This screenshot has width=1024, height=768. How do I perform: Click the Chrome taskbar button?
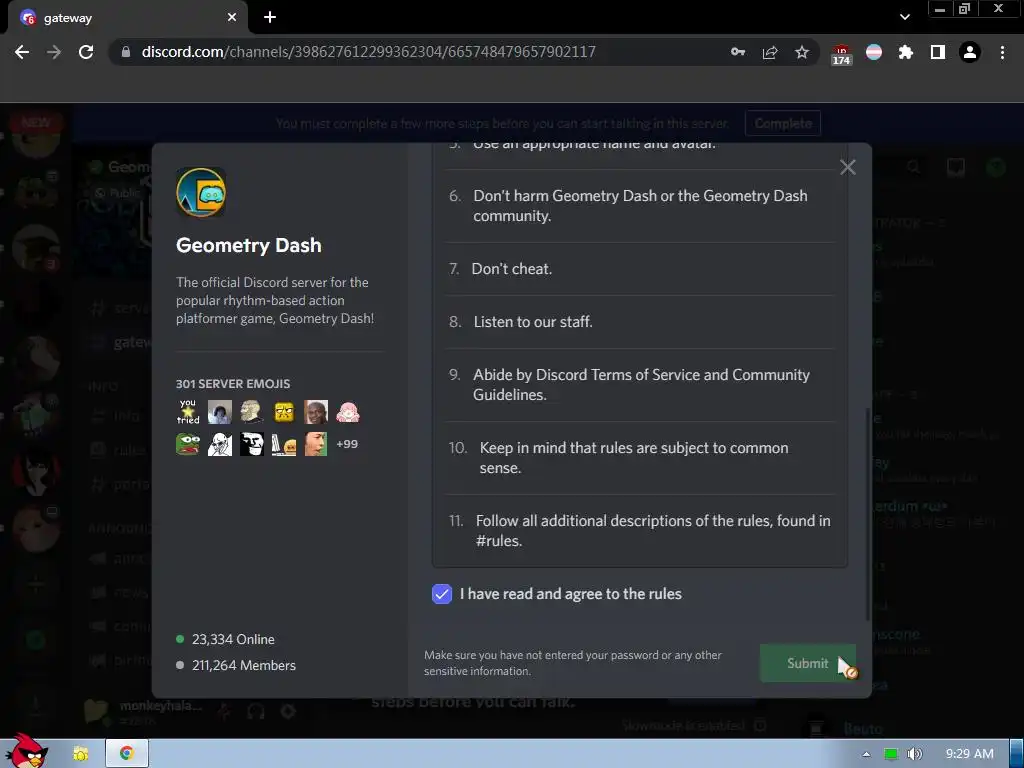pos(127,753)
